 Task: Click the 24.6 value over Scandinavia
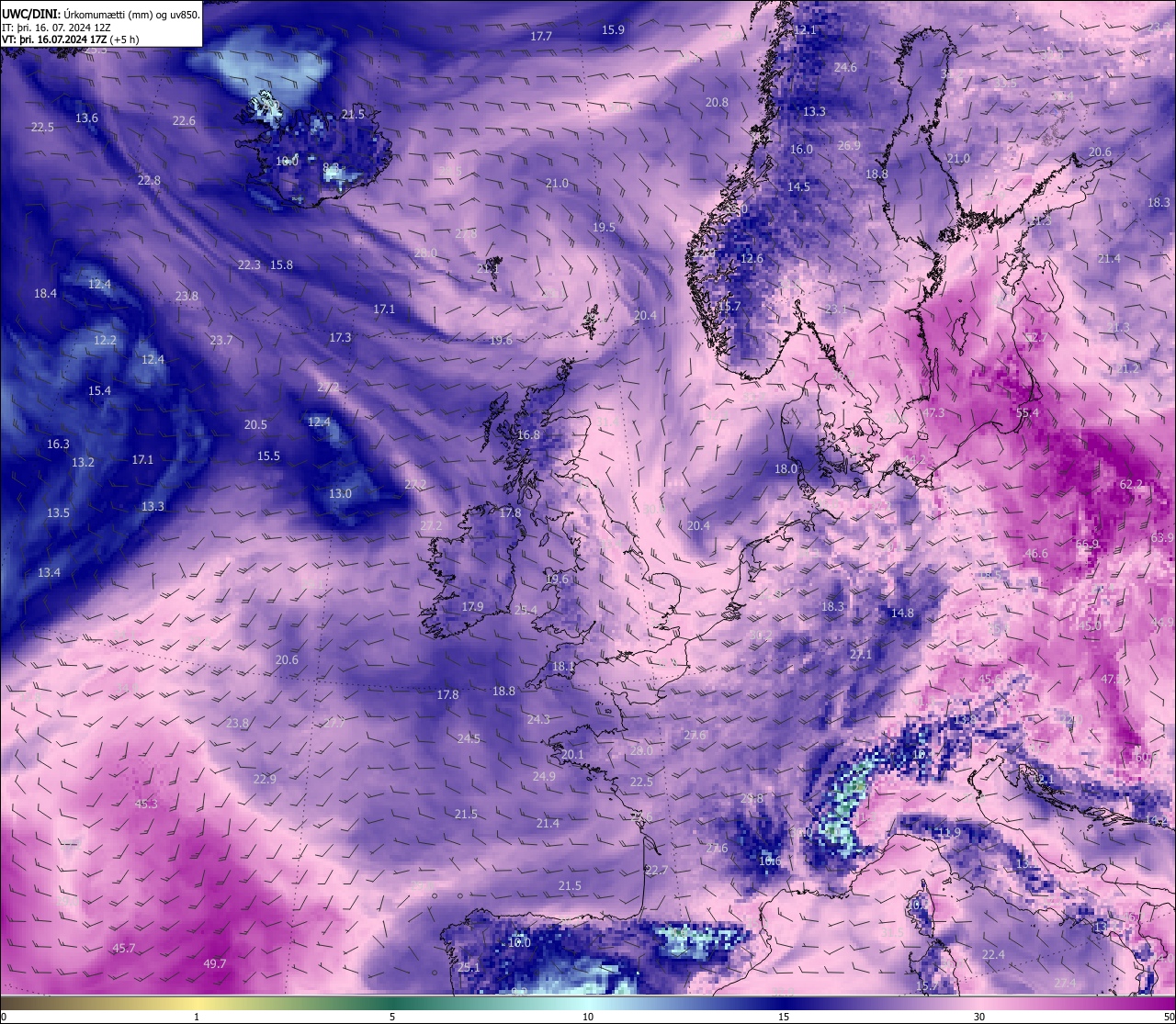(x=845, y=68)
